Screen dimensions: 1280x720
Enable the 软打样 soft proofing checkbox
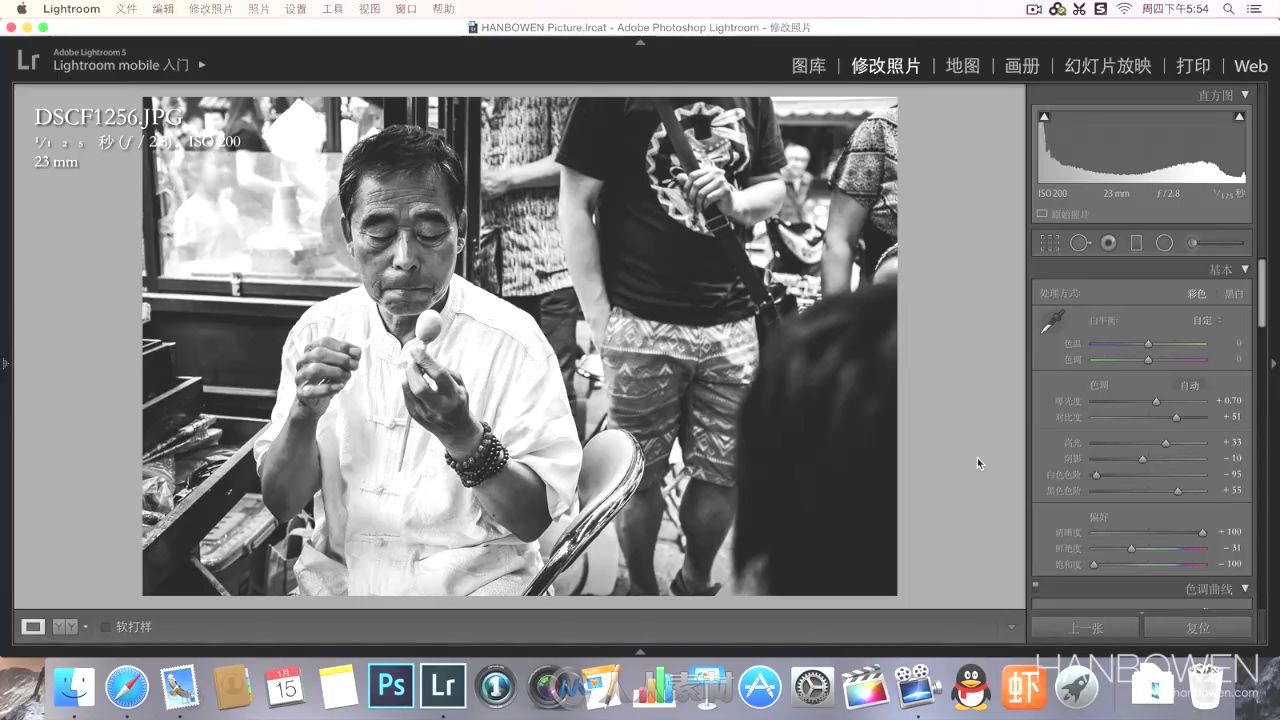pyautogui.click(x=106, y=627)
